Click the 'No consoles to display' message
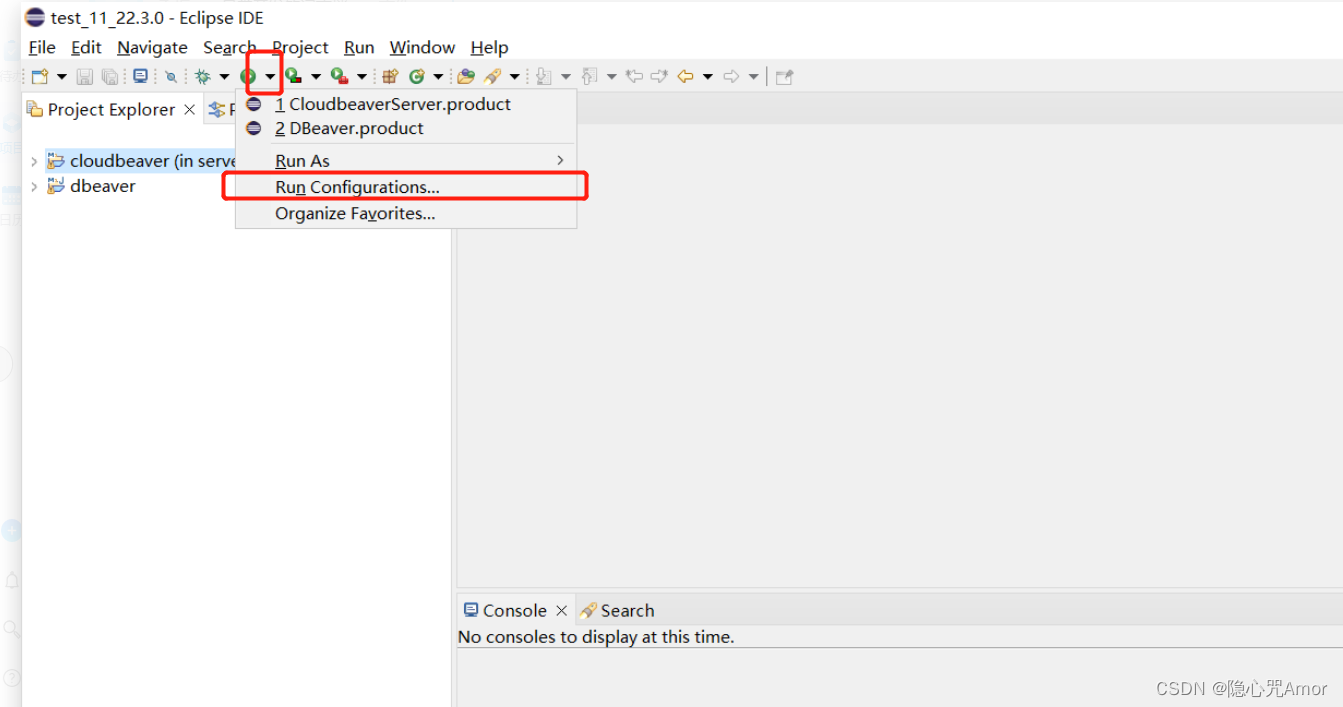The width and height of the screenshot is (1343, 707). 596,637
